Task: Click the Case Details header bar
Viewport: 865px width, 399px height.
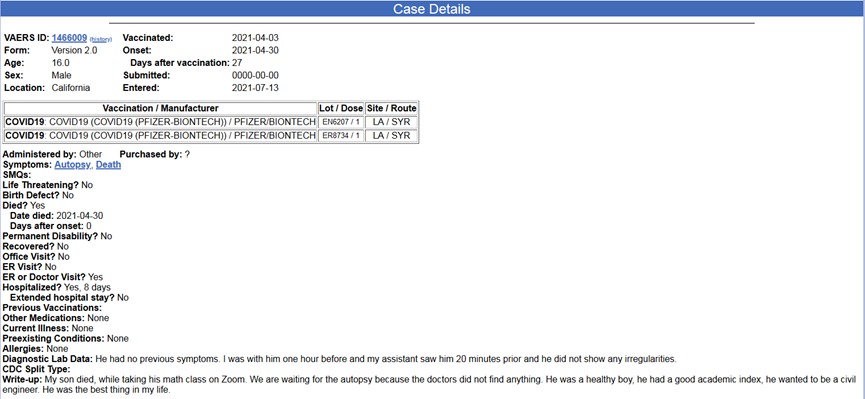Action: 432,9
